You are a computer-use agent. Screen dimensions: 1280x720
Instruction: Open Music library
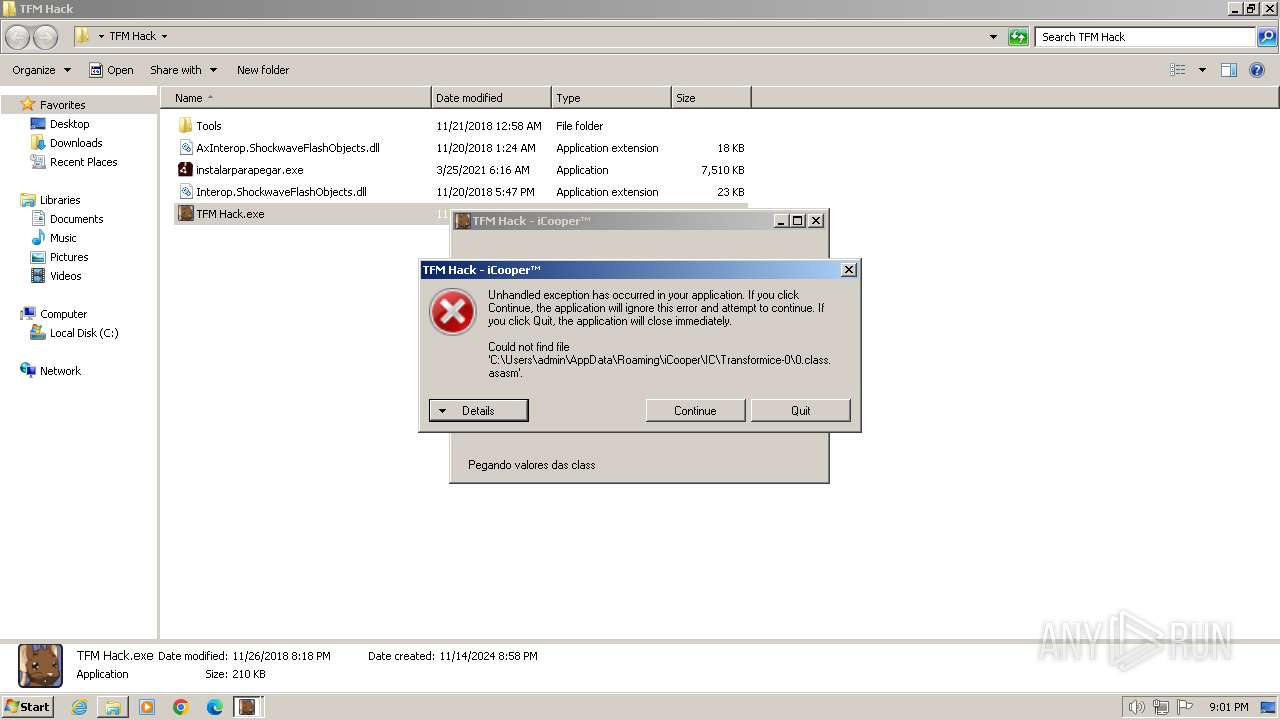click(x=63, y=238)
